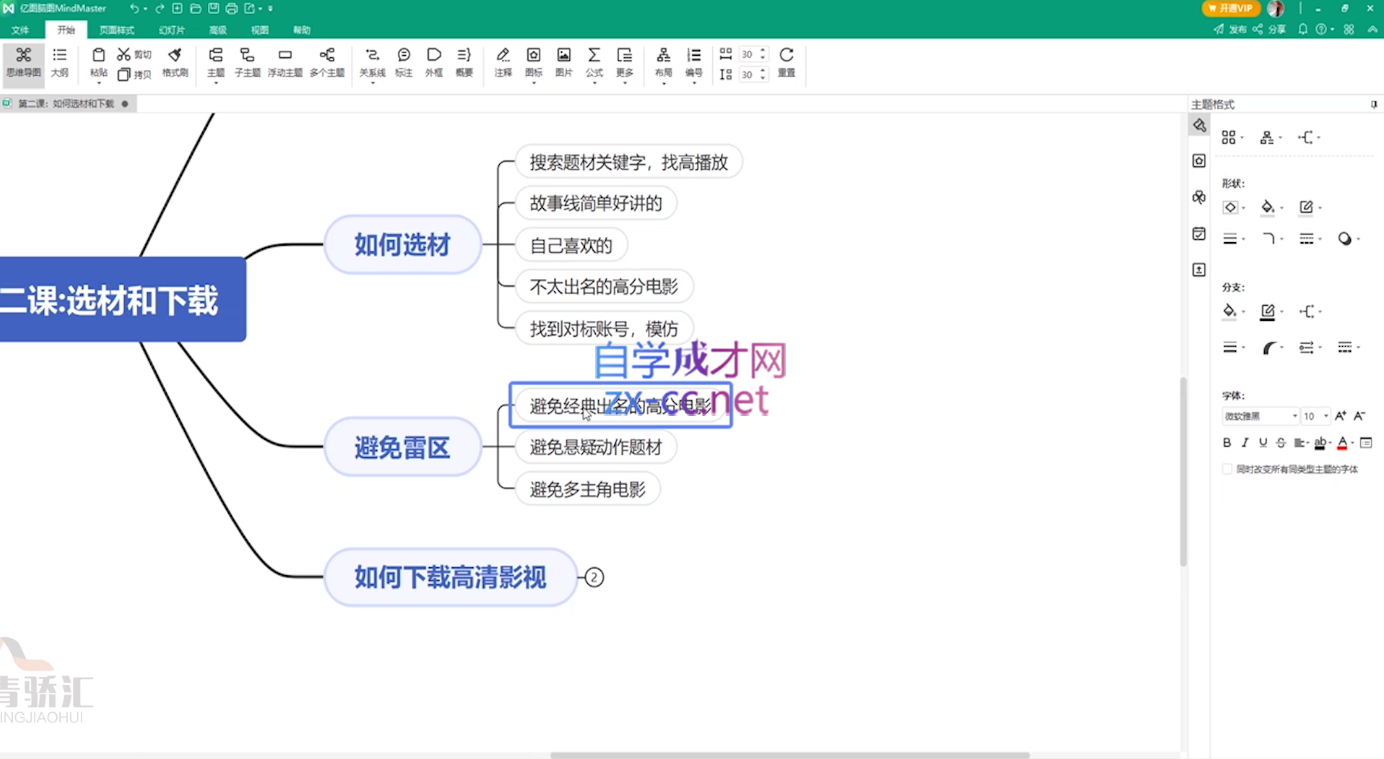Toggle bold font formatting
Viewport: 1384px width, 759px height.
pyautogui.click(x=1227, y=443)
